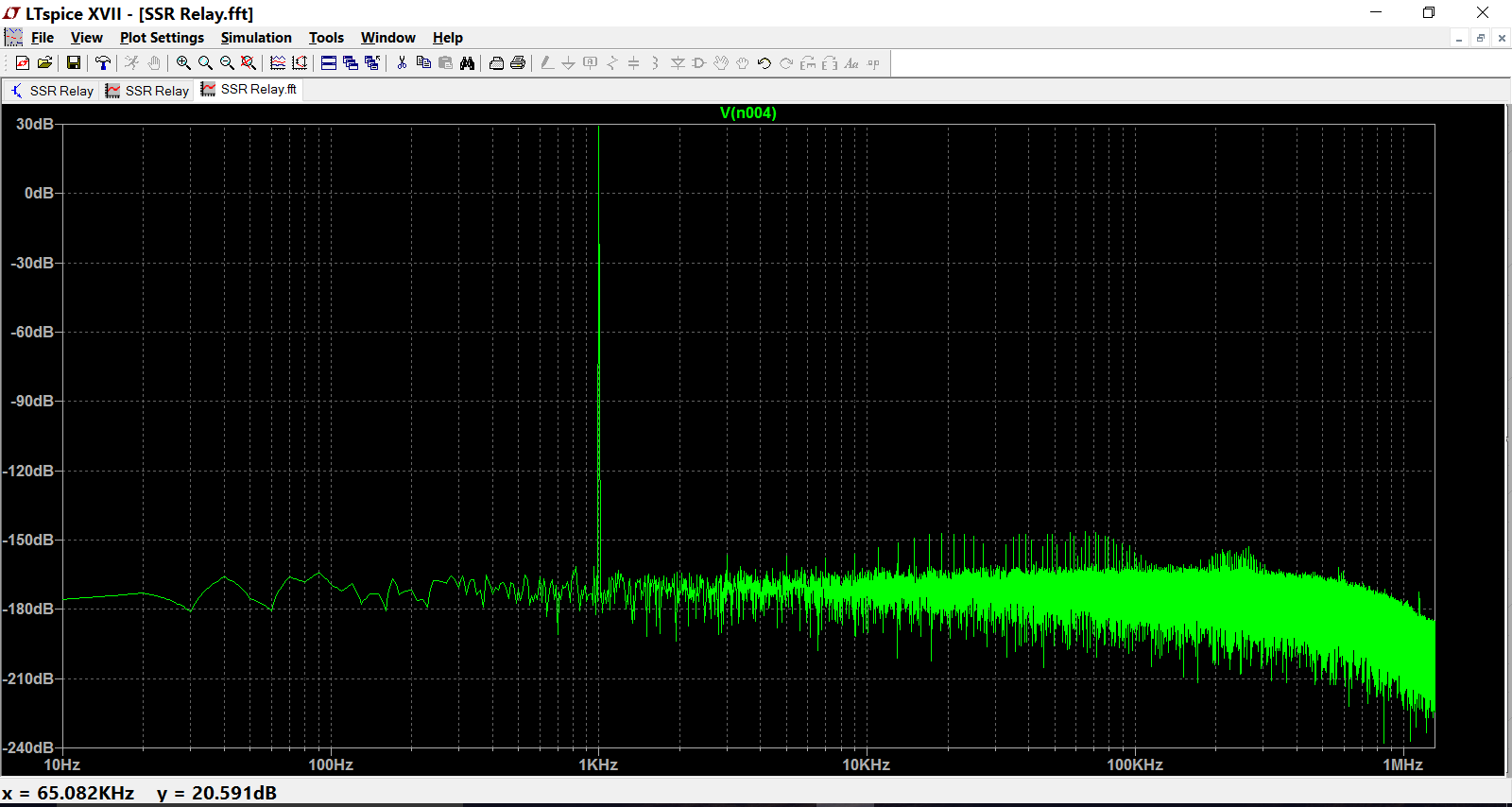Click the Move hand icon
This screenshot has width=1512, height=807.
(721, 63)
